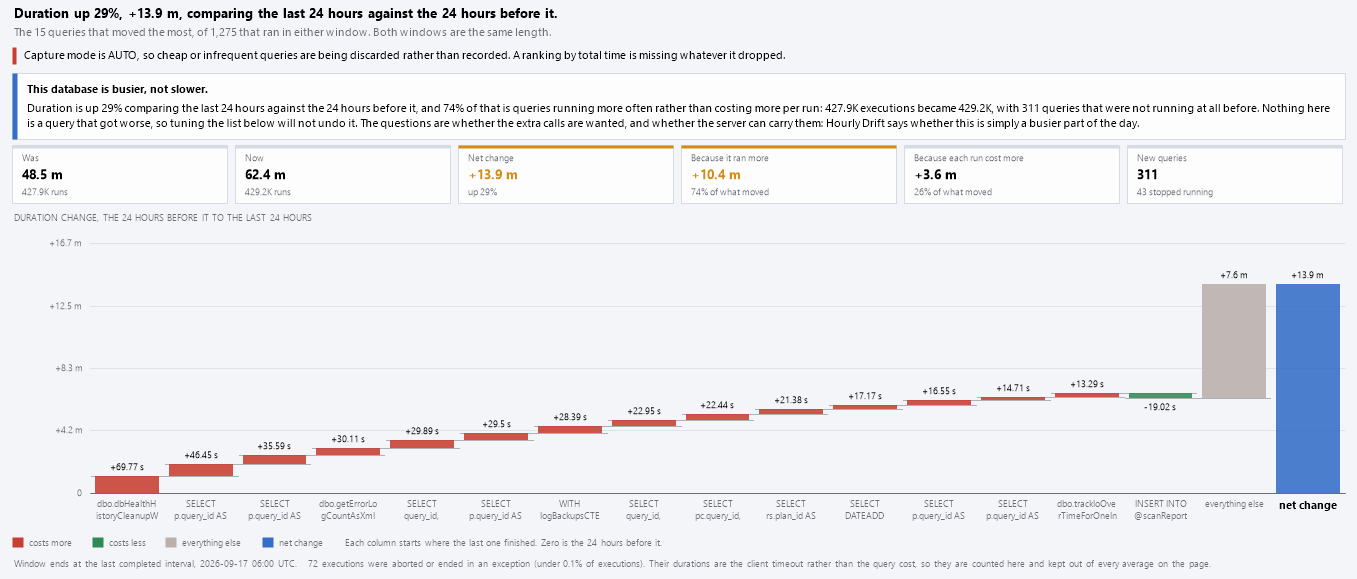Open the 'Now 62.4 m' summary card
The width and height of the screenshot is (1357, 579).
click(343, 175)
